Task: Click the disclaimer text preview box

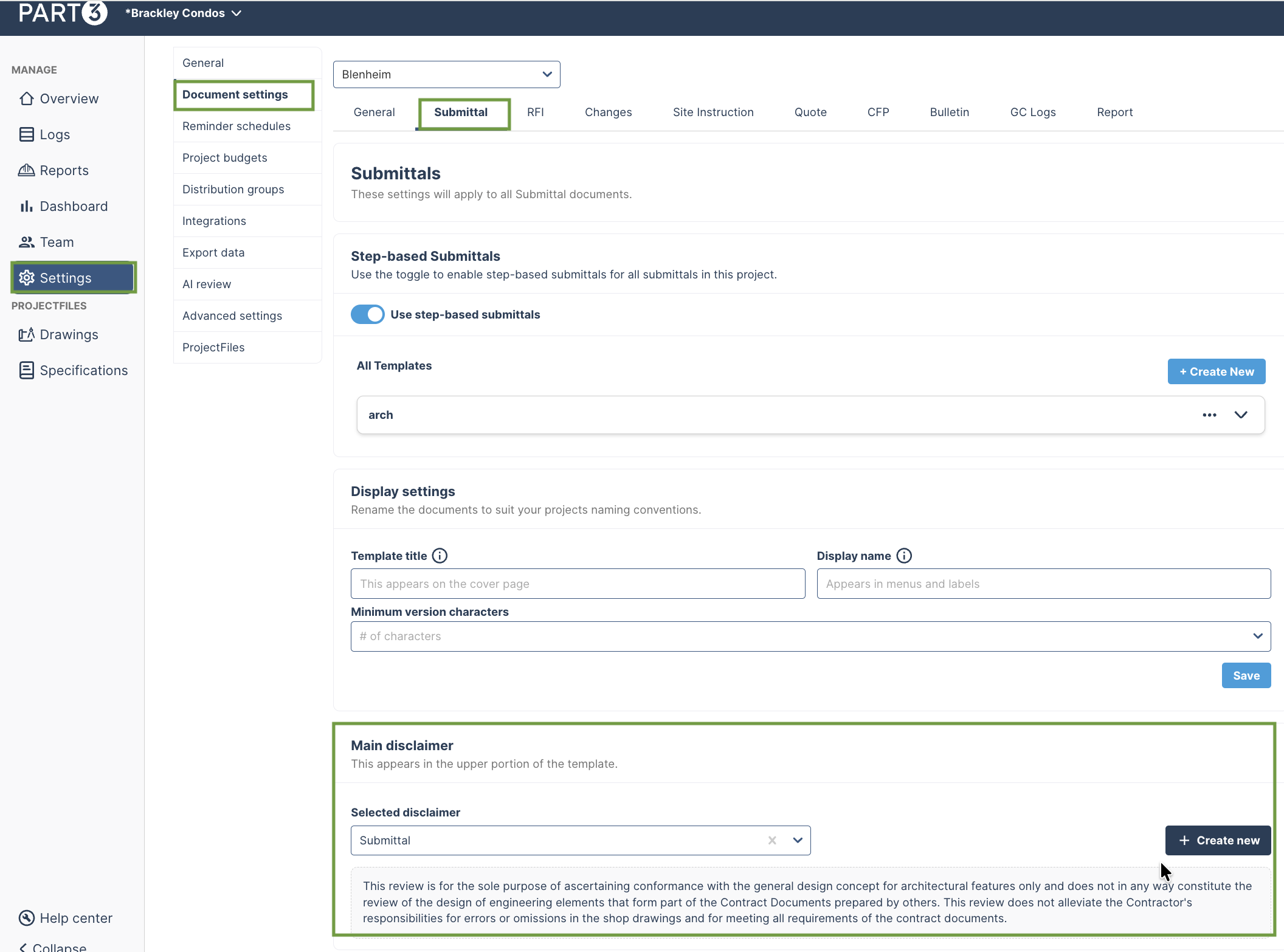Action: 811,902
